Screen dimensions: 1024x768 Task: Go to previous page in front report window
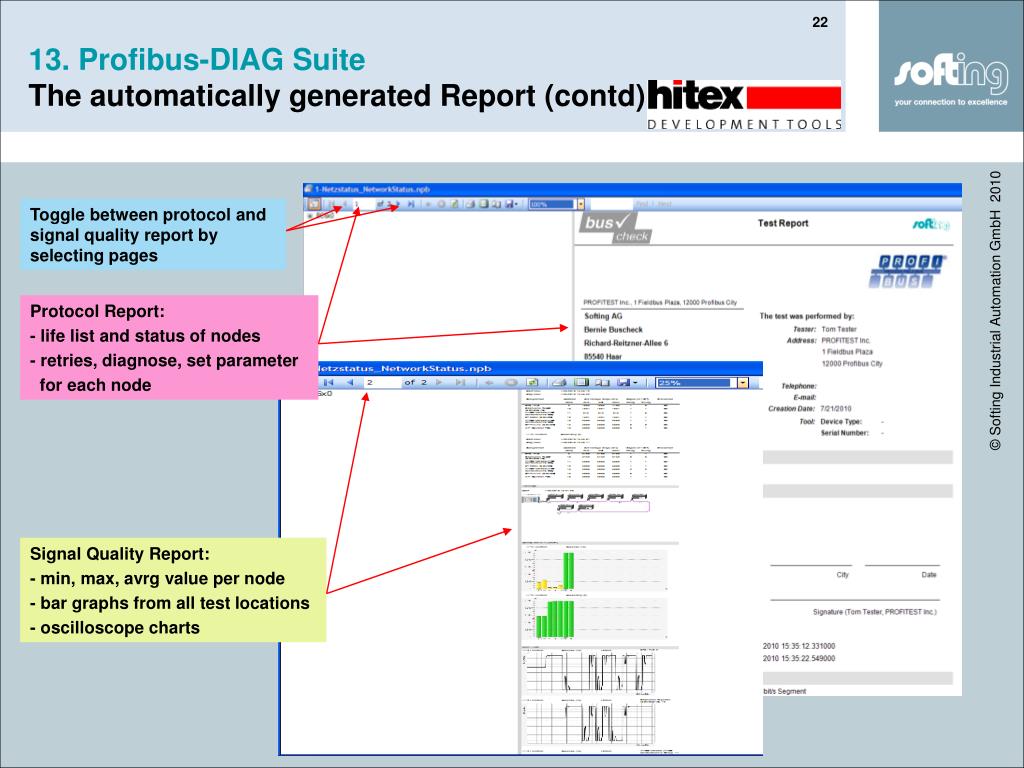[350, 382]
